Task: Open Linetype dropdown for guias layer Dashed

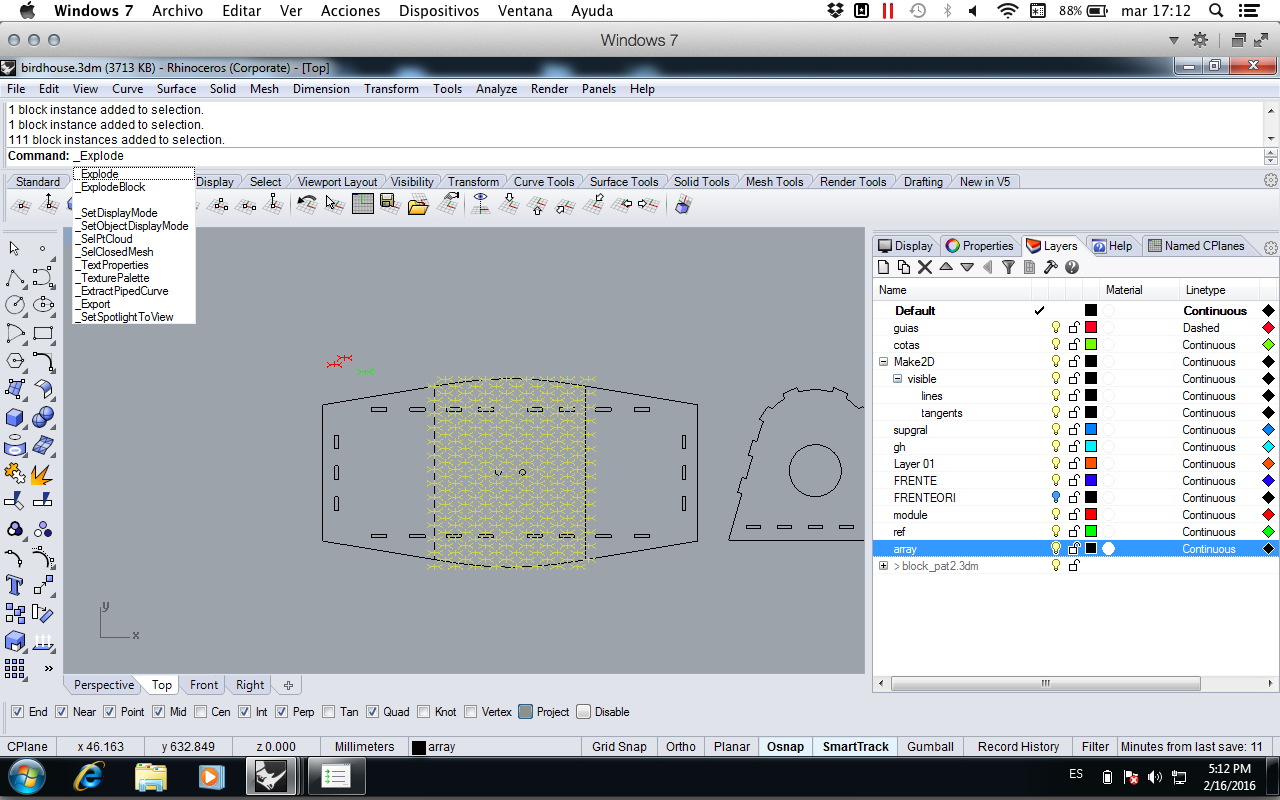Action: point(1201,328)
